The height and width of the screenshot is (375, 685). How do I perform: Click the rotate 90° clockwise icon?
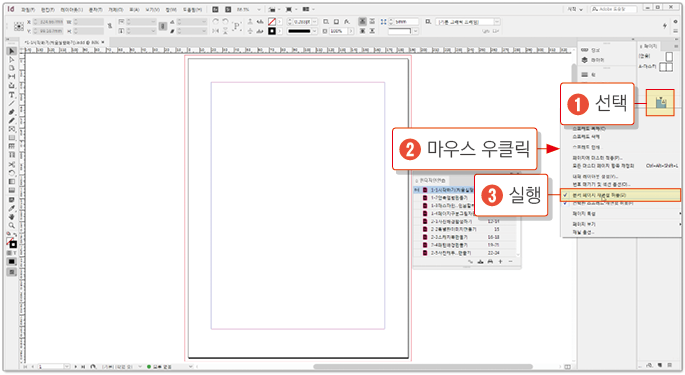tap(215, 21)
